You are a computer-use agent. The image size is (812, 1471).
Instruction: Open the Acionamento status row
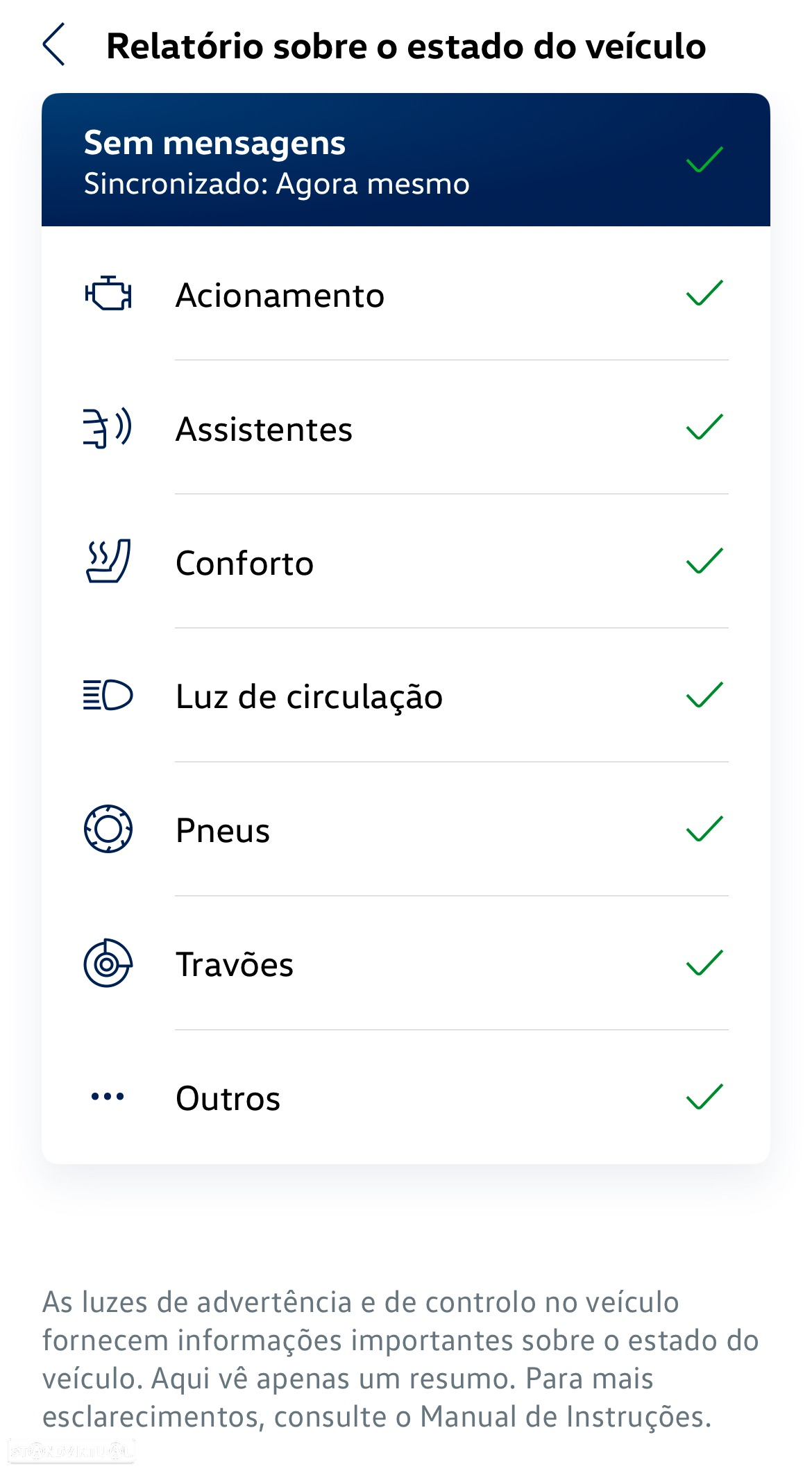pos(406,293)
